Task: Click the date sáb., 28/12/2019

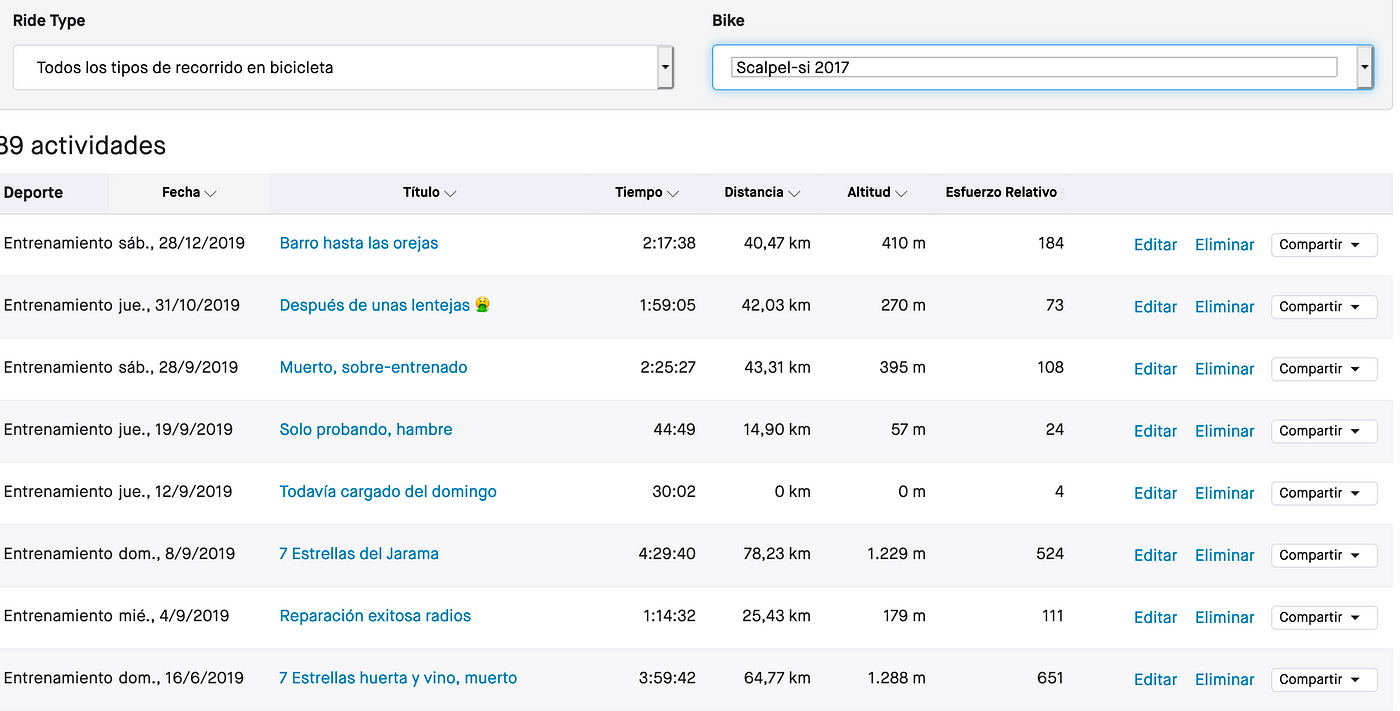Action: 182,243
